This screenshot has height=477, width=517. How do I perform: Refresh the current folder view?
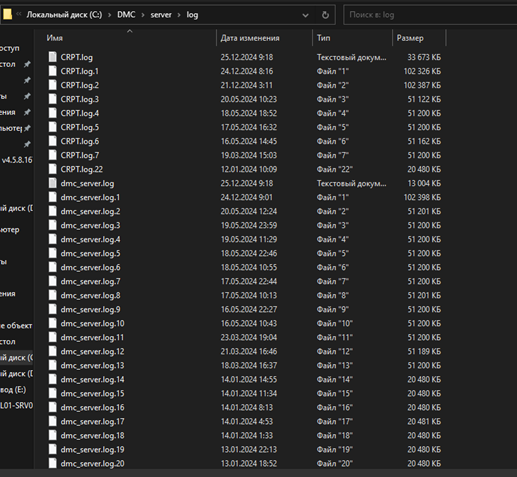pos(325,15)
